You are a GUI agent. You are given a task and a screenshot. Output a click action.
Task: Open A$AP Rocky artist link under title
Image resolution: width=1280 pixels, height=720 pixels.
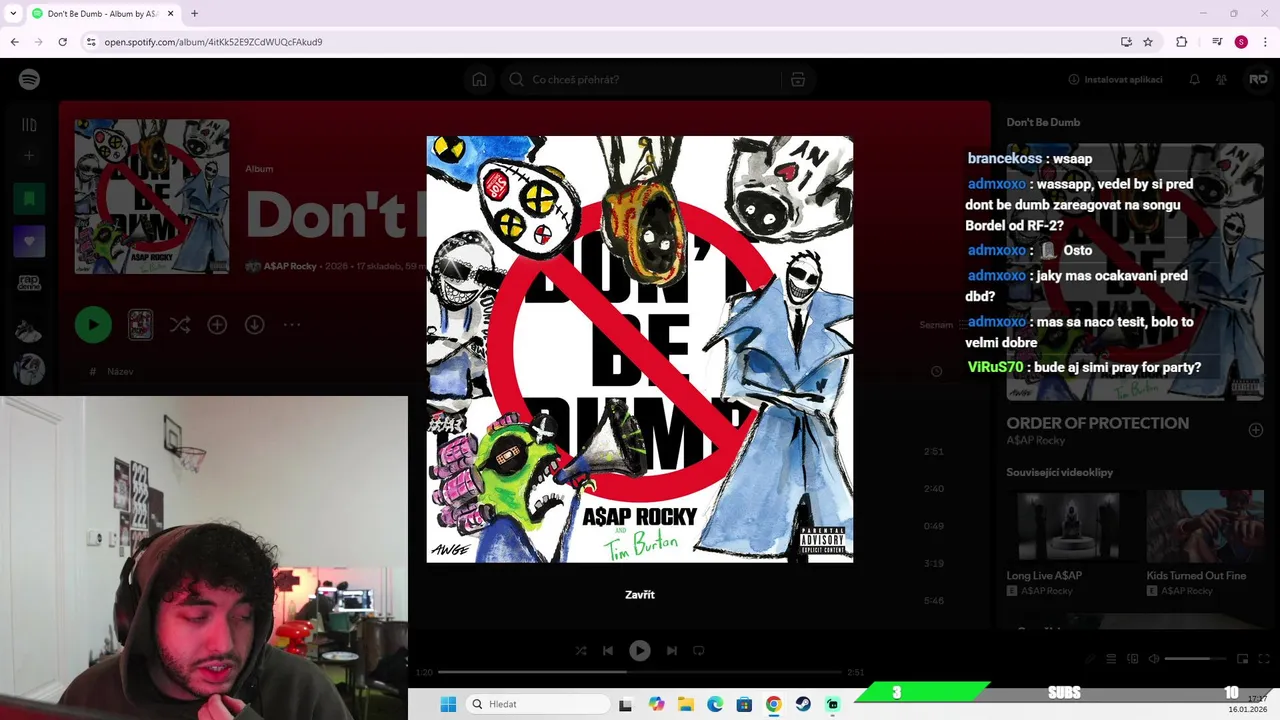pos(290,267)
